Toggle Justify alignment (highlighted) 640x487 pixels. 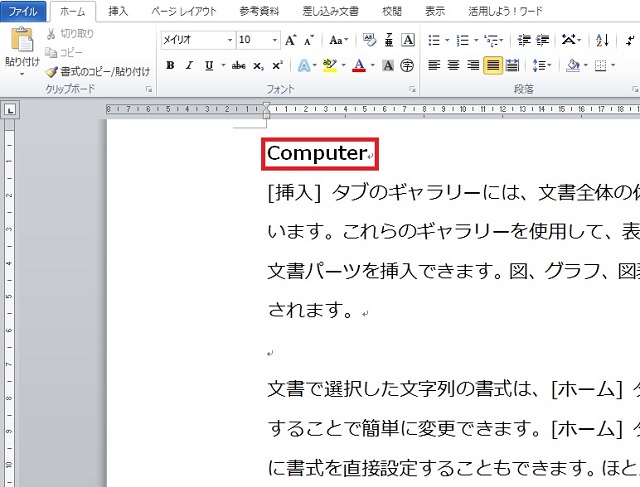point(493,65)
